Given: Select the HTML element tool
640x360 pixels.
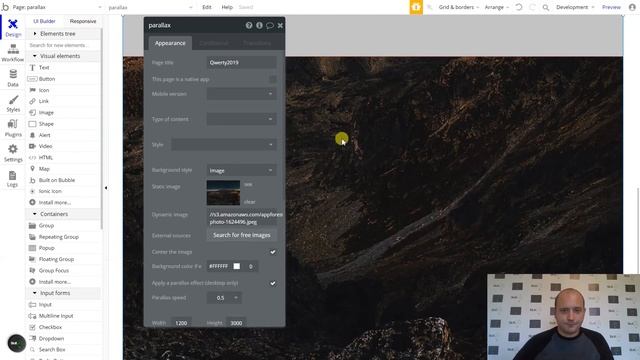Looking at the screenshot, I should pyautogui.click(x=45, y=158).
